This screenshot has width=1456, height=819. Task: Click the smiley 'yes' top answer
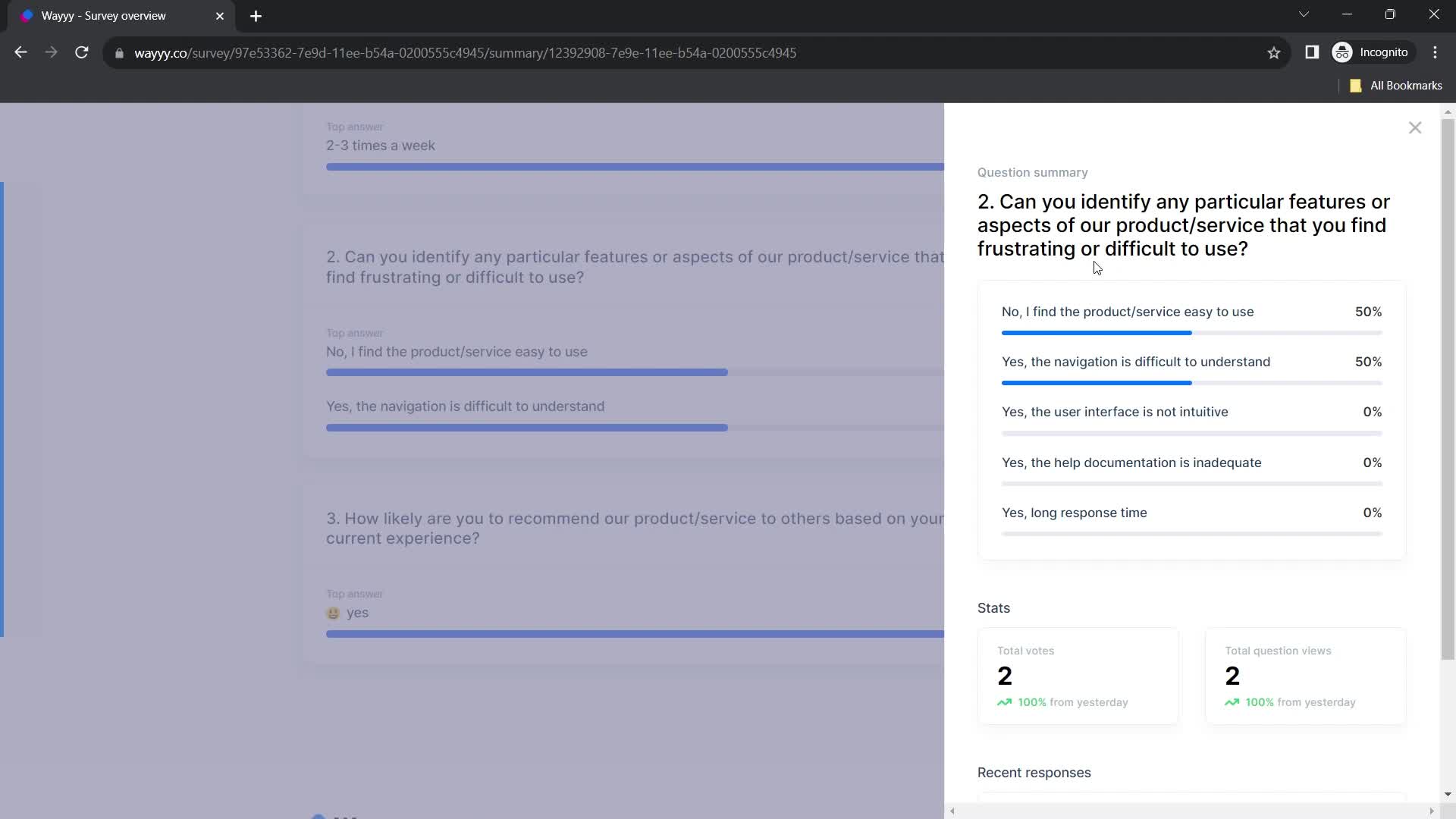pyautogui.click(x=347, y=613)
